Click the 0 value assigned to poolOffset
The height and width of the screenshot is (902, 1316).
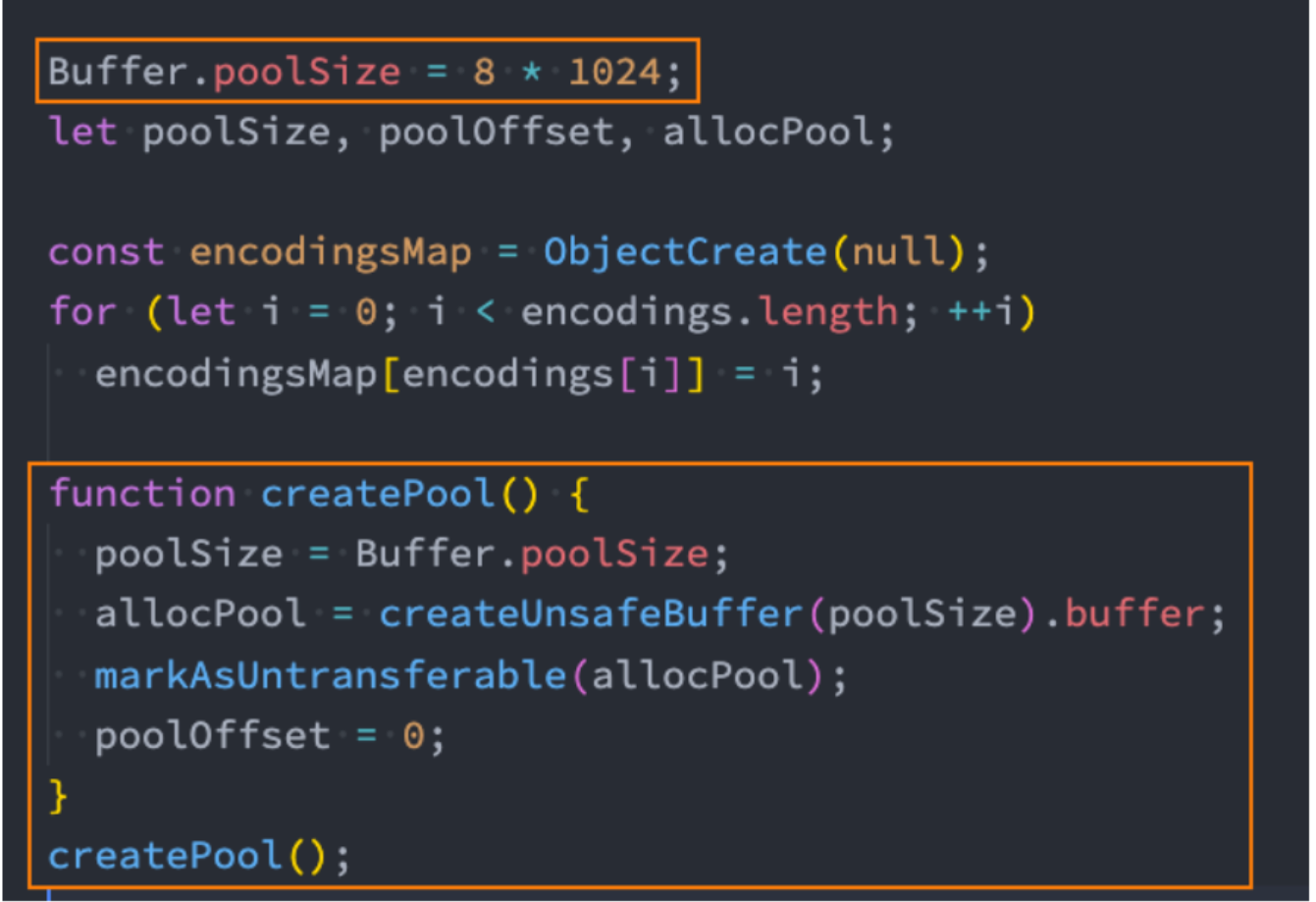(413, 736)
